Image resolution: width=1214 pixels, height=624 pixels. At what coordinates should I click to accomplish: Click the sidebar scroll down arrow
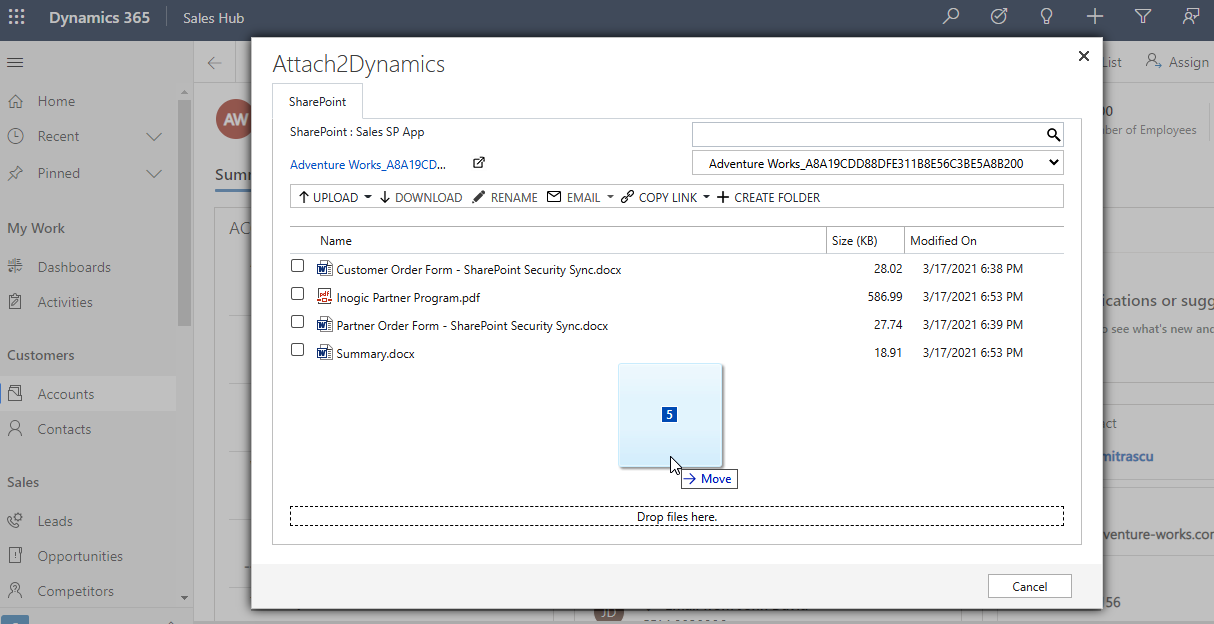coord(184,597)
